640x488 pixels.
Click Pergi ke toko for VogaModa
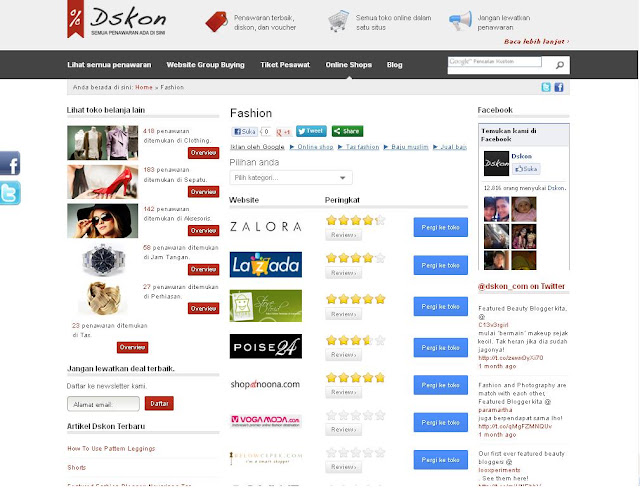point(441,422)
